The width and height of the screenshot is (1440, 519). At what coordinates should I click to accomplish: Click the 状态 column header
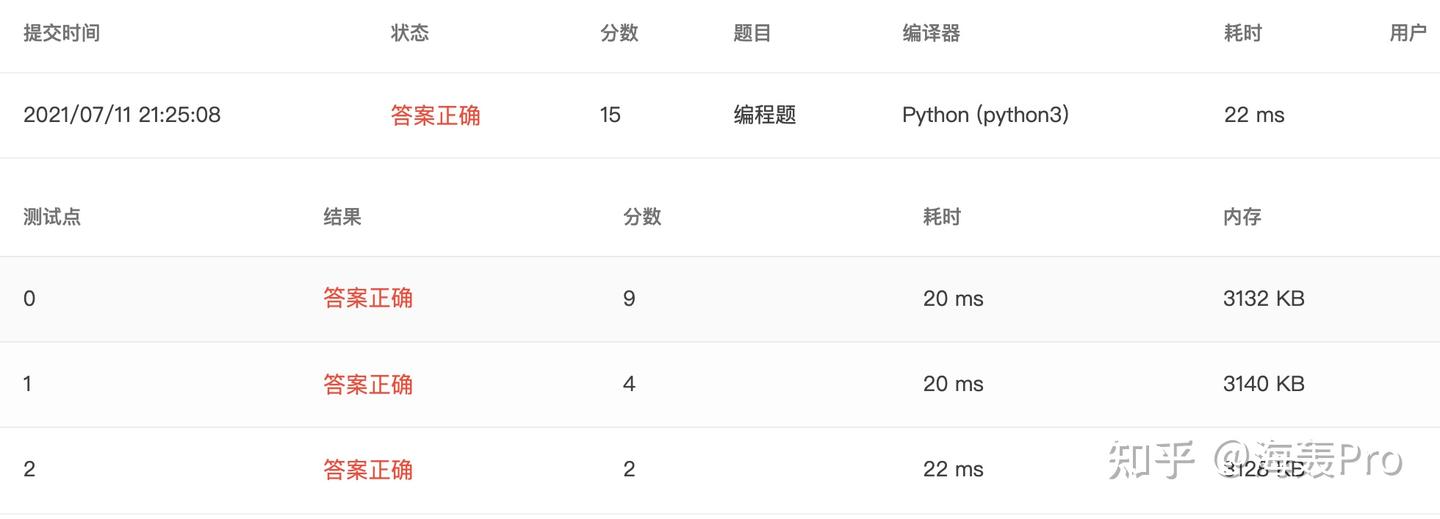pos(409,33)
